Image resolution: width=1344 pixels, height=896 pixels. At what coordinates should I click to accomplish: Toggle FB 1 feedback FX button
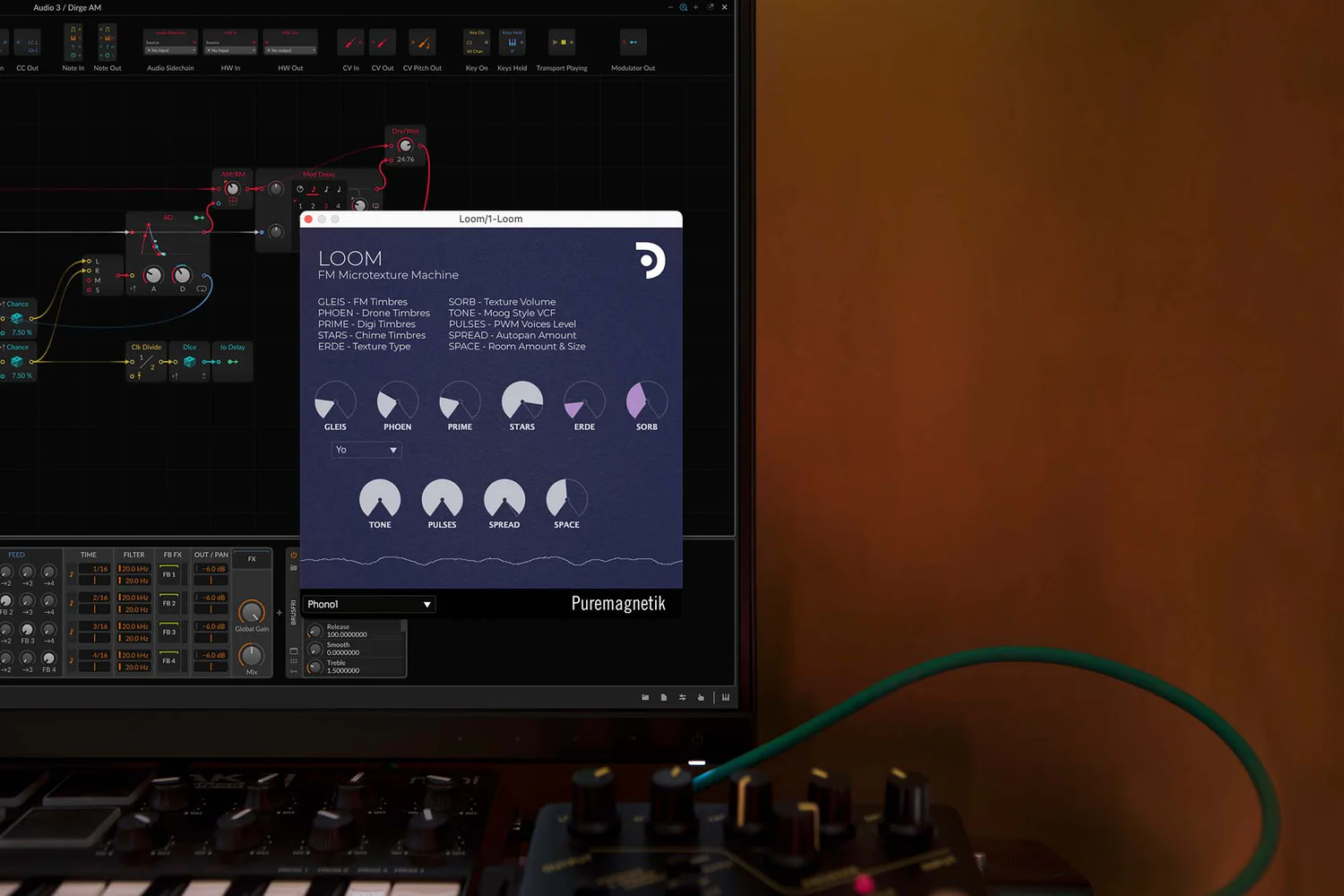[x=168, y=573]
